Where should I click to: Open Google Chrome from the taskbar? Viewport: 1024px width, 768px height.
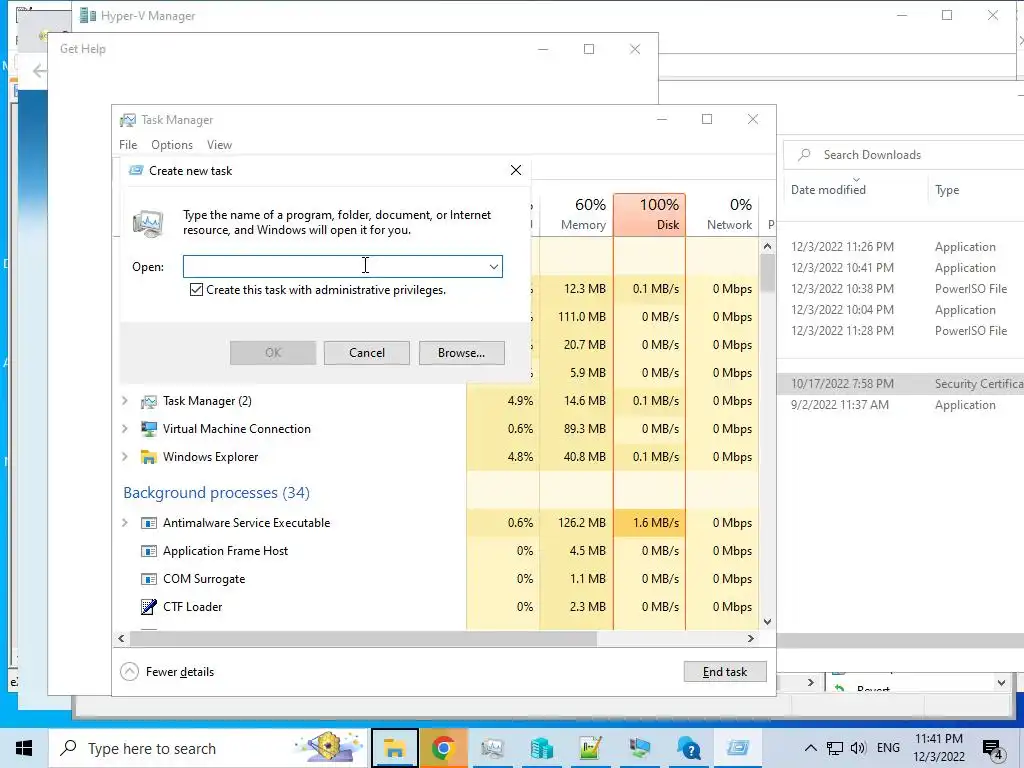(443, 748)
